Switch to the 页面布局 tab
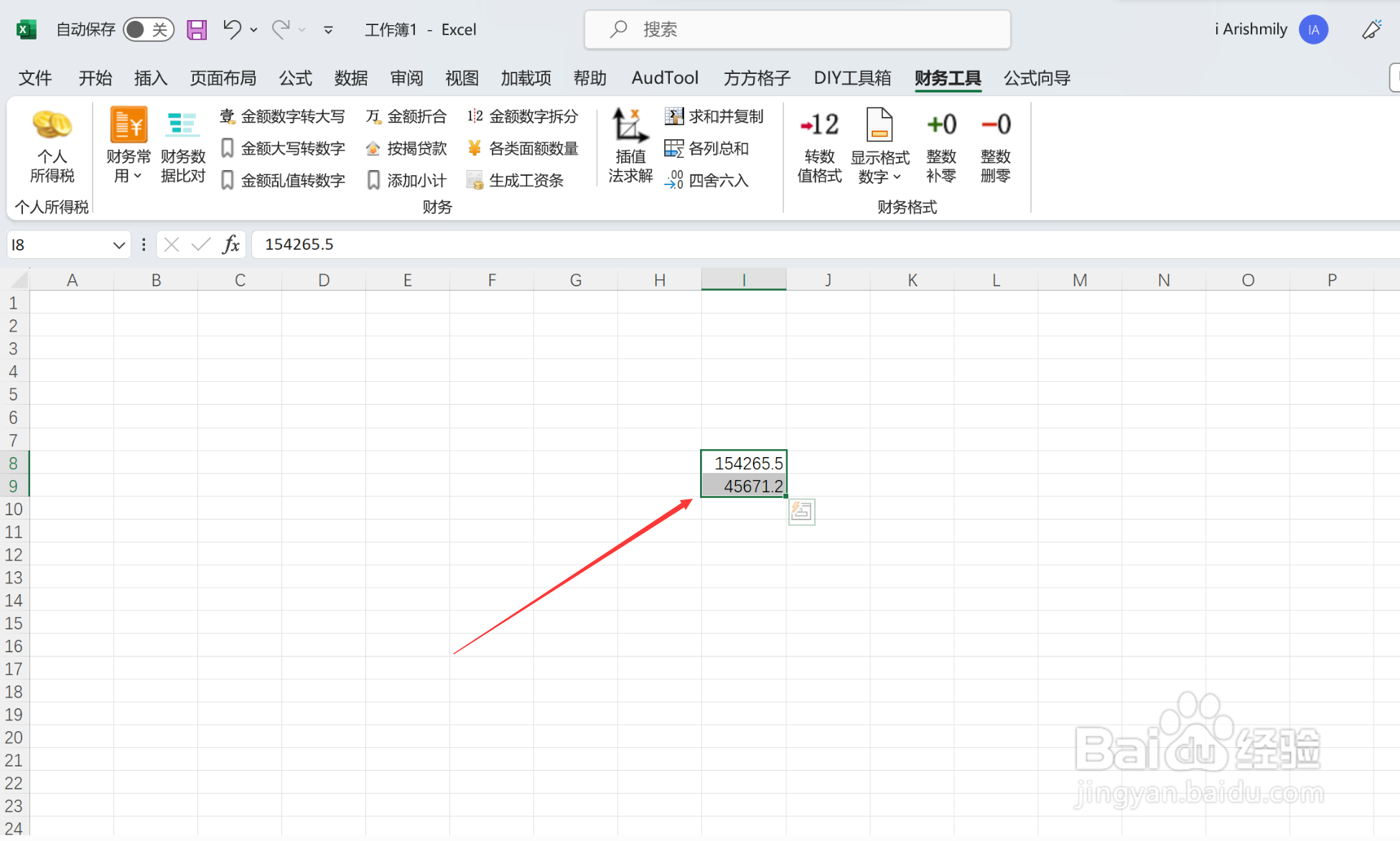The width and height of the screenshot is (1400, 841). coord(223,77)
